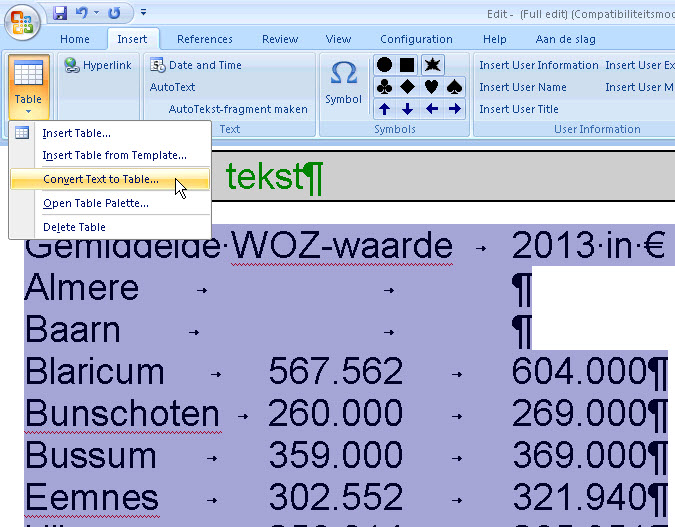Insert the right arrow symbol

(455, 109)
